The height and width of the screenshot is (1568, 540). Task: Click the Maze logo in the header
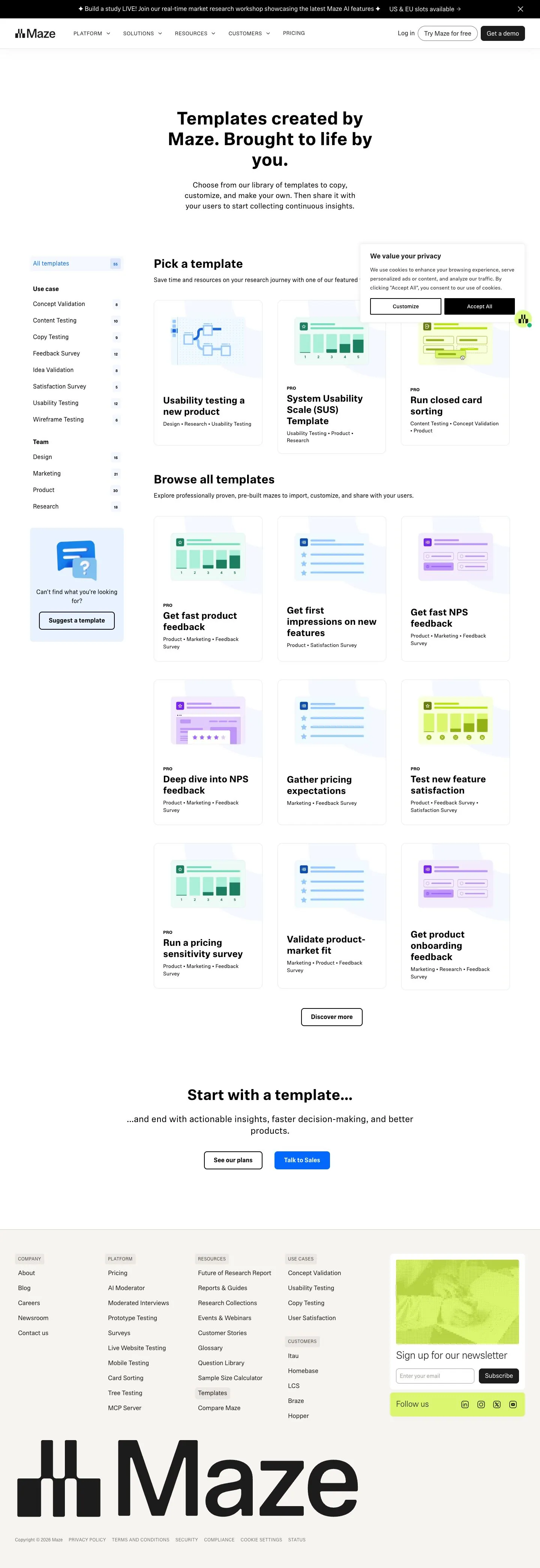pos(35,33)
